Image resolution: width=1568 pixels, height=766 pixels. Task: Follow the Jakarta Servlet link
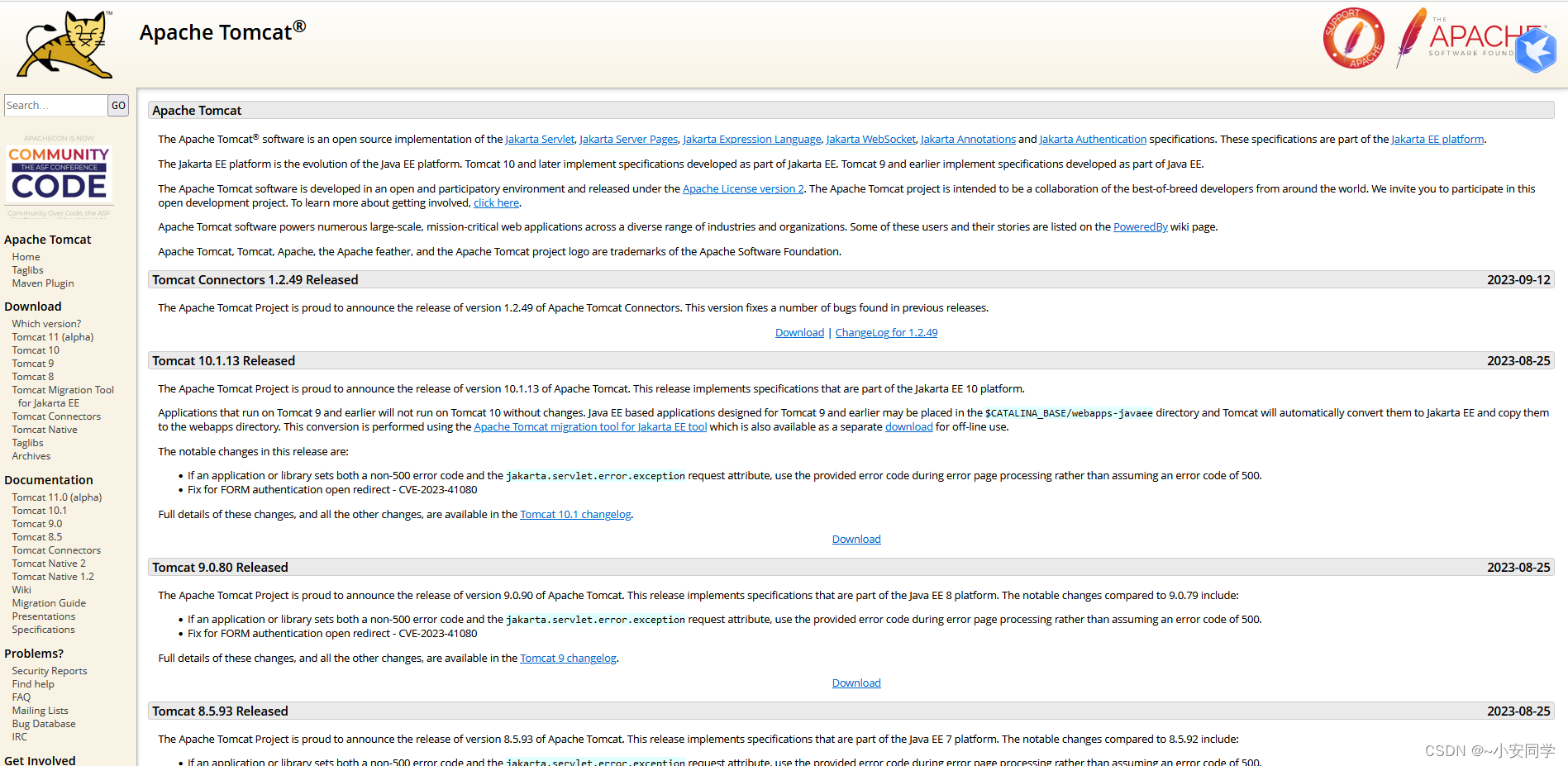tap(540, 140)
